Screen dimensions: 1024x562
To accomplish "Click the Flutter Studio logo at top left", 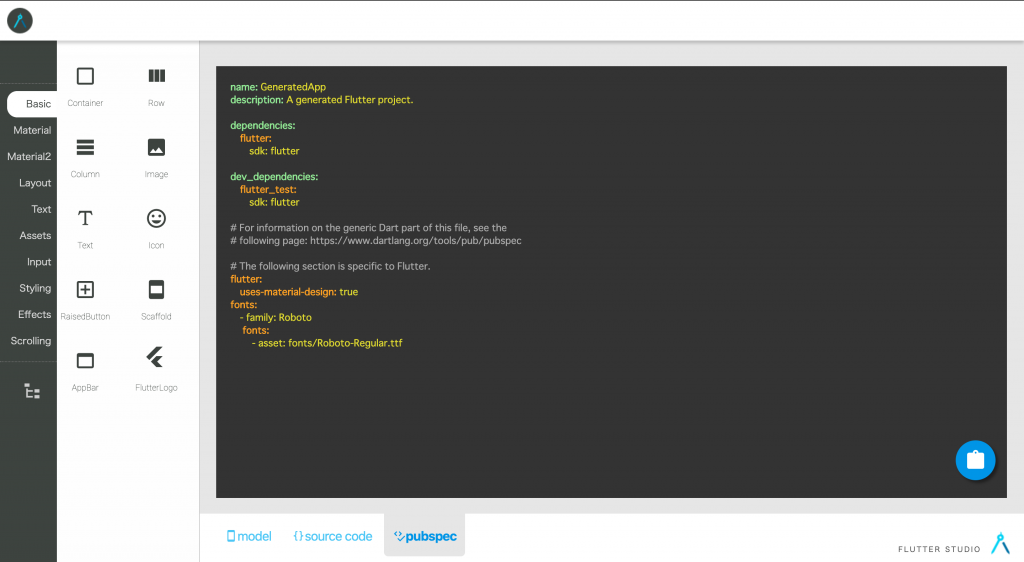I will coord(20,20).
